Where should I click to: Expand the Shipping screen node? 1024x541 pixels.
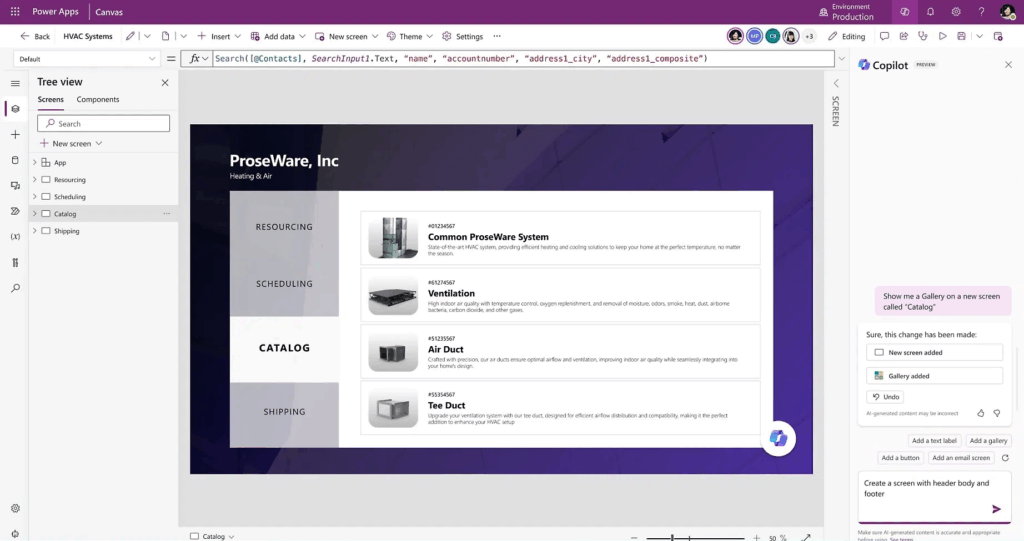coord(35,231)
